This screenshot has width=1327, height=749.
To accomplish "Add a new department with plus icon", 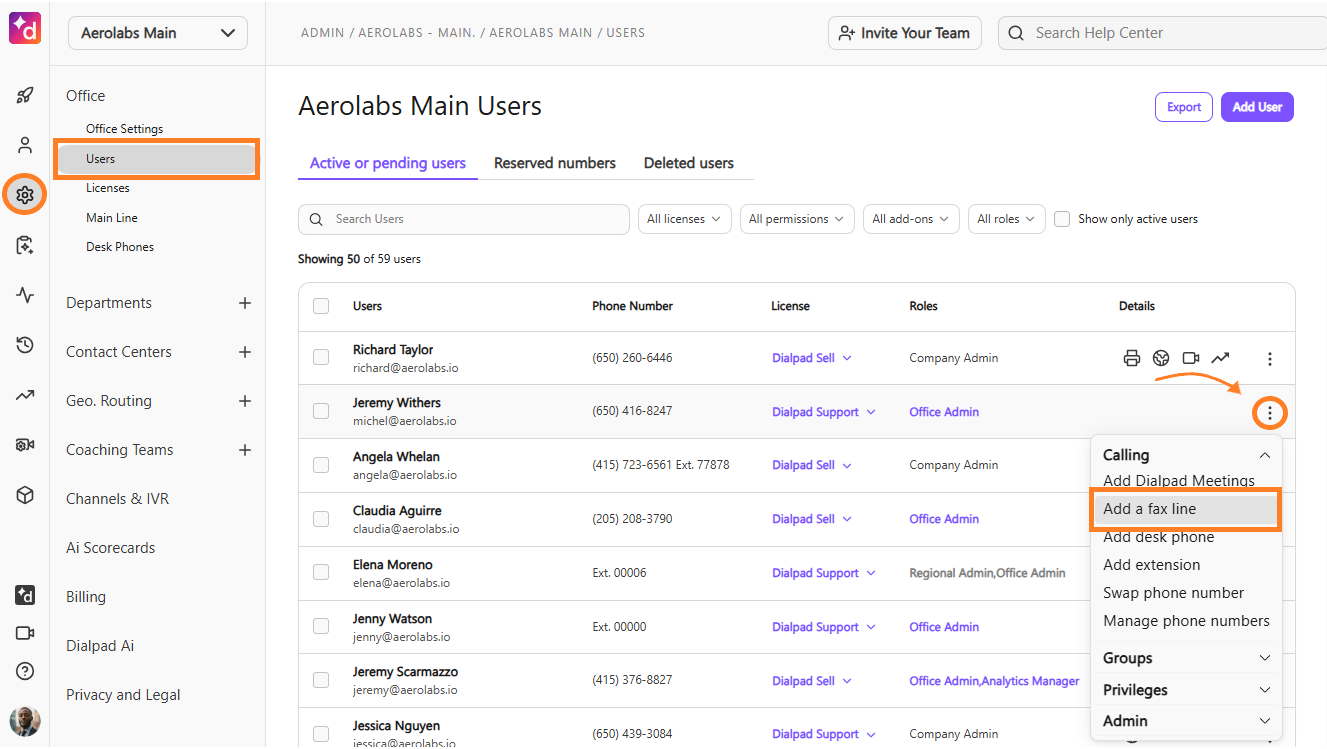I will (245, 303).
